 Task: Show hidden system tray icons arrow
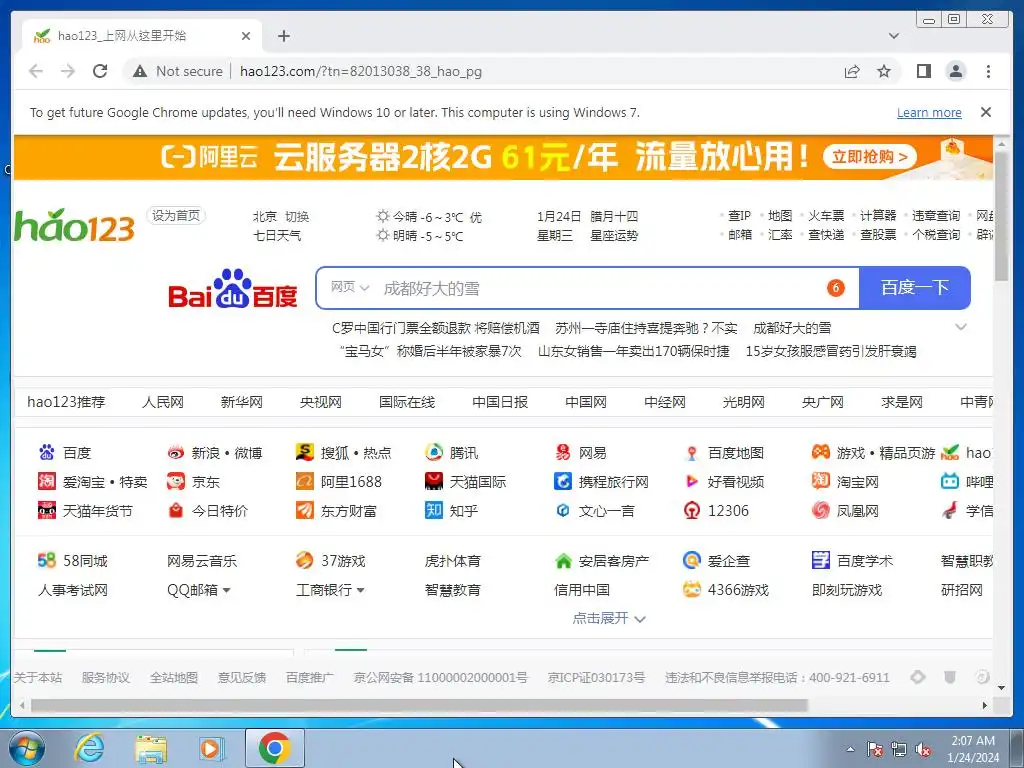tap(850, 749)
